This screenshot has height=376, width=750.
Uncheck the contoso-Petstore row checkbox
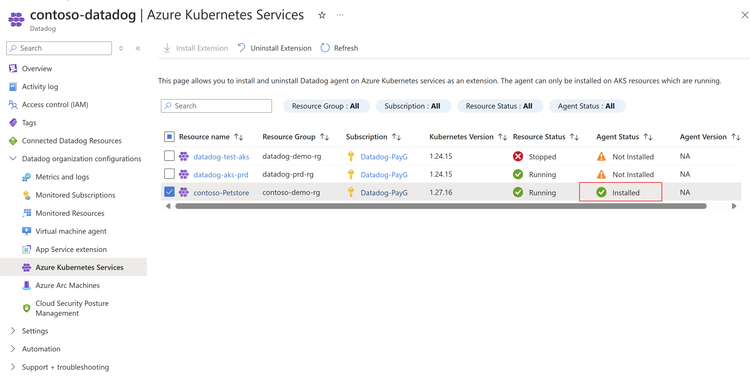[x=169, y=192]
